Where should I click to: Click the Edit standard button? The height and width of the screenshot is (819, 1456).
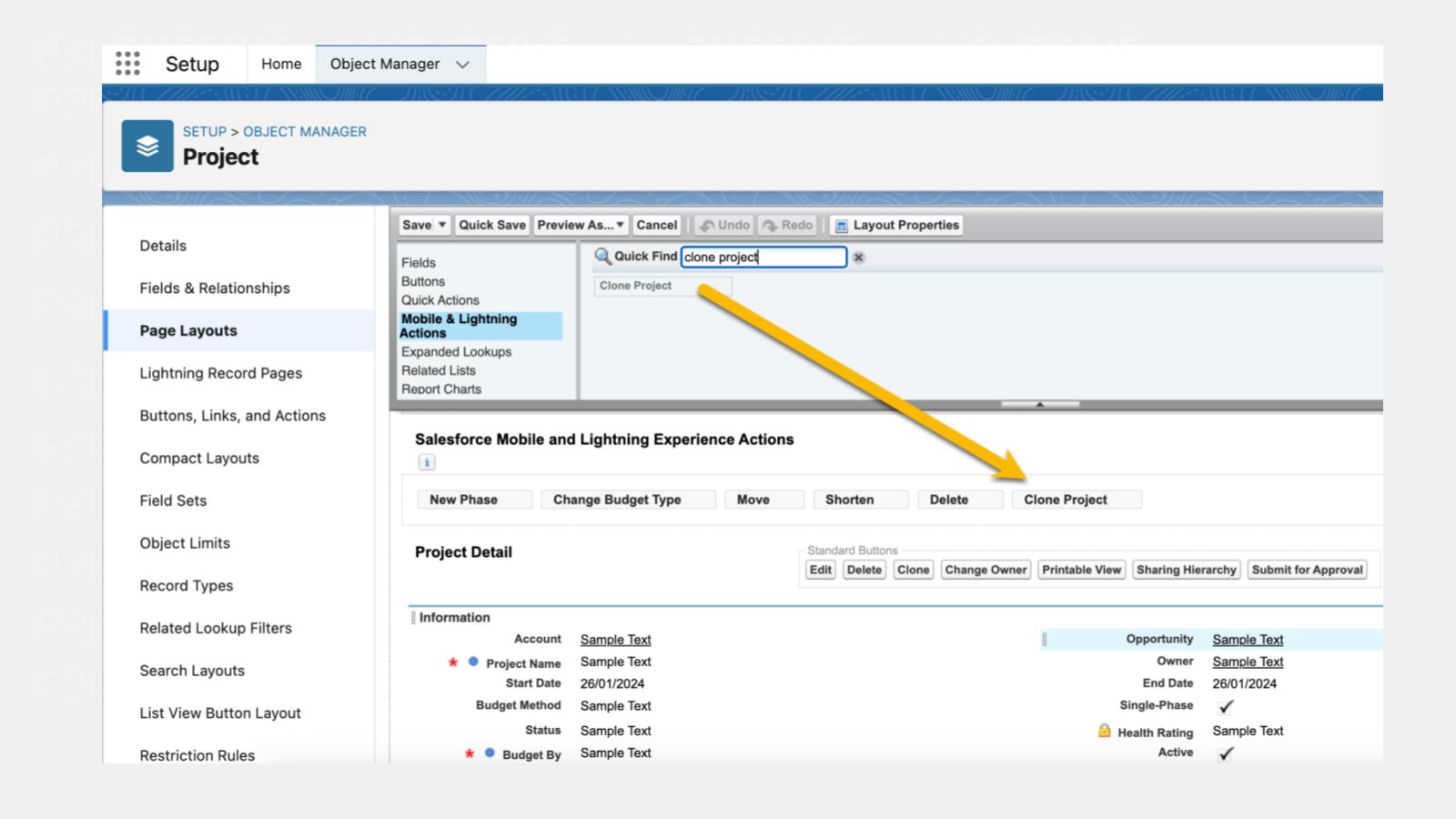coord(821,570)
